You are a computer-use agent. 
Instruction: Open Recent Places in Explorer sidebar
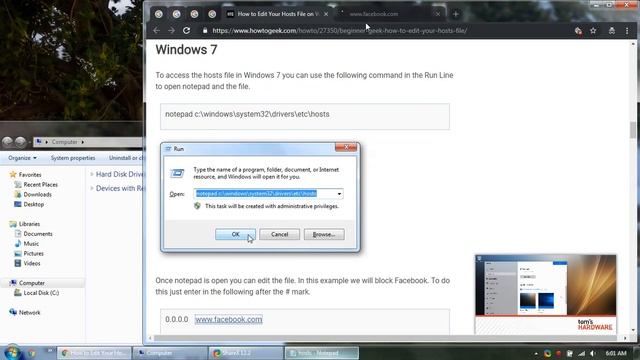pos(40,184)
